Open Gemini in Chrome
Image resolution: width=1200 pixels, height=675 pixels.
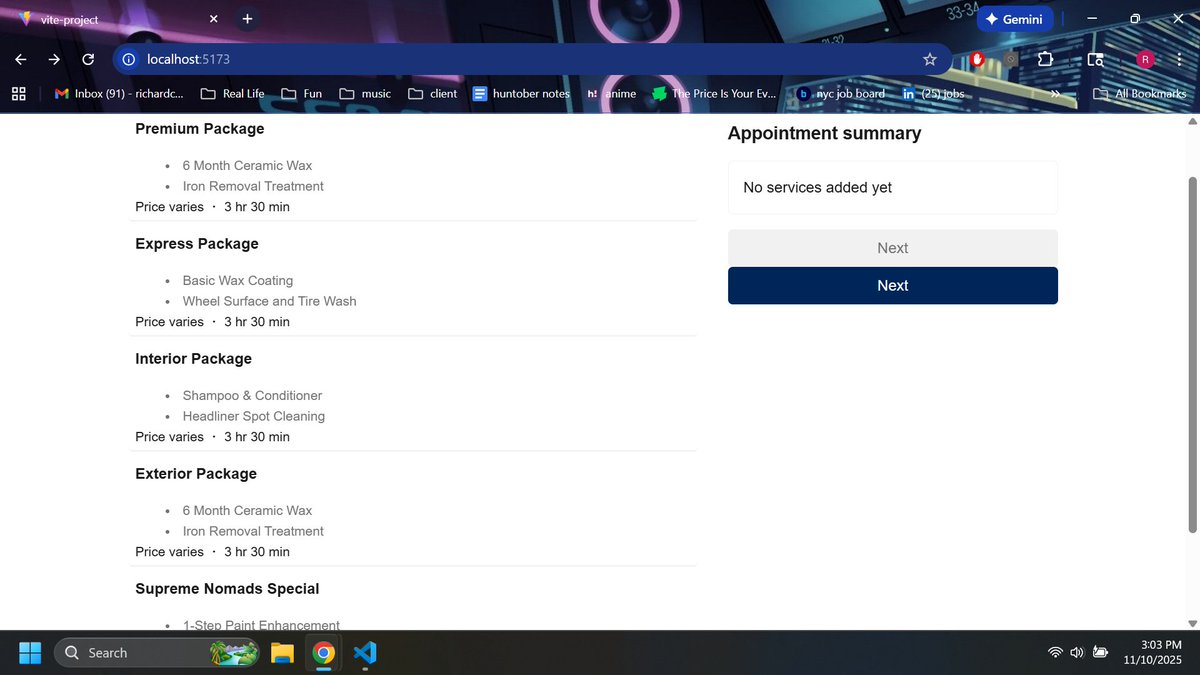click(x=1014, y=19)
